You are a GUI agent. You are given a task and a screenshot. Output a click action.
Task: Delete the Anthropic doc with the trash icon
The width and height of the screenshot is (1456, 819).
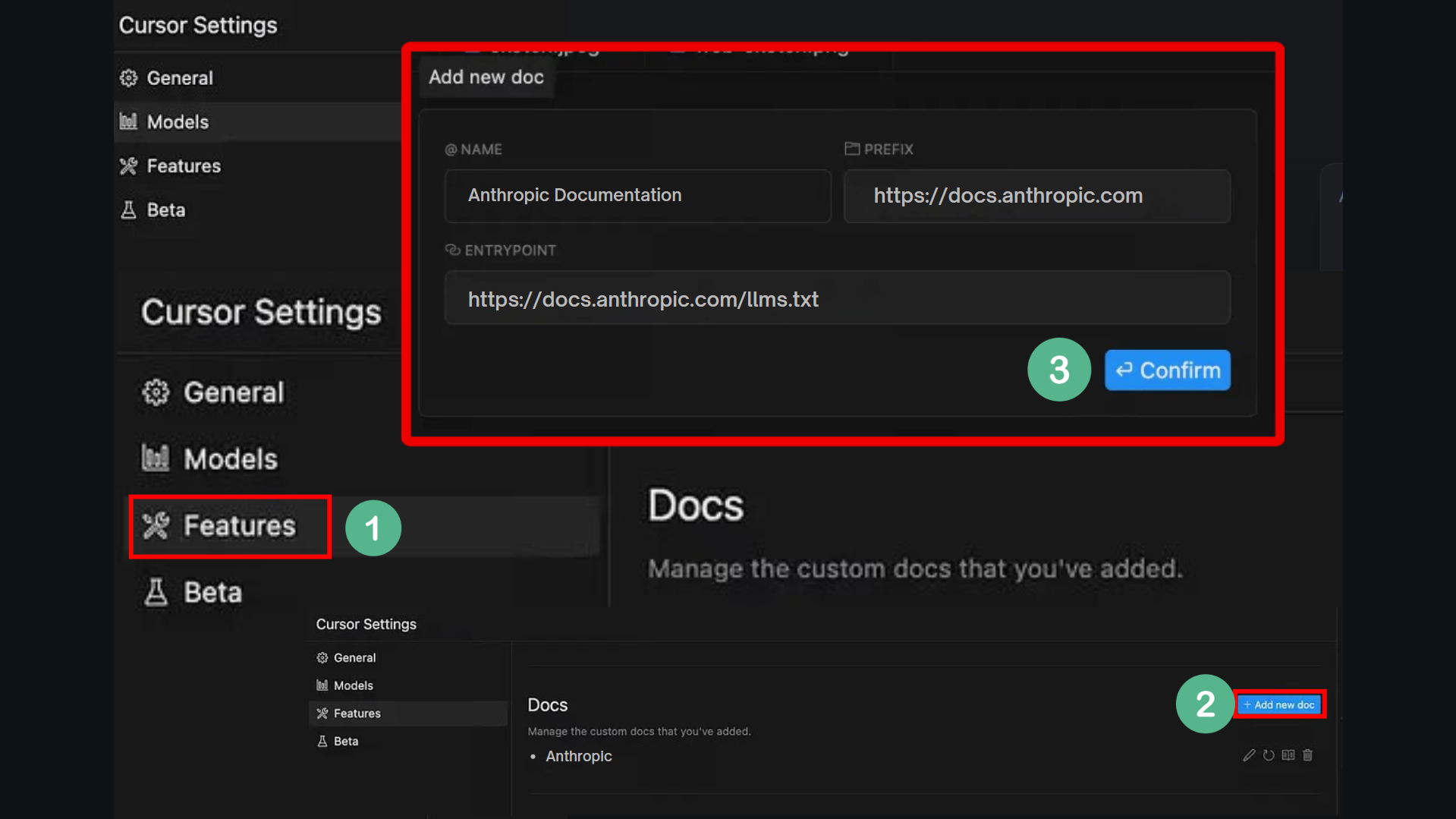tap(1307, 755)
